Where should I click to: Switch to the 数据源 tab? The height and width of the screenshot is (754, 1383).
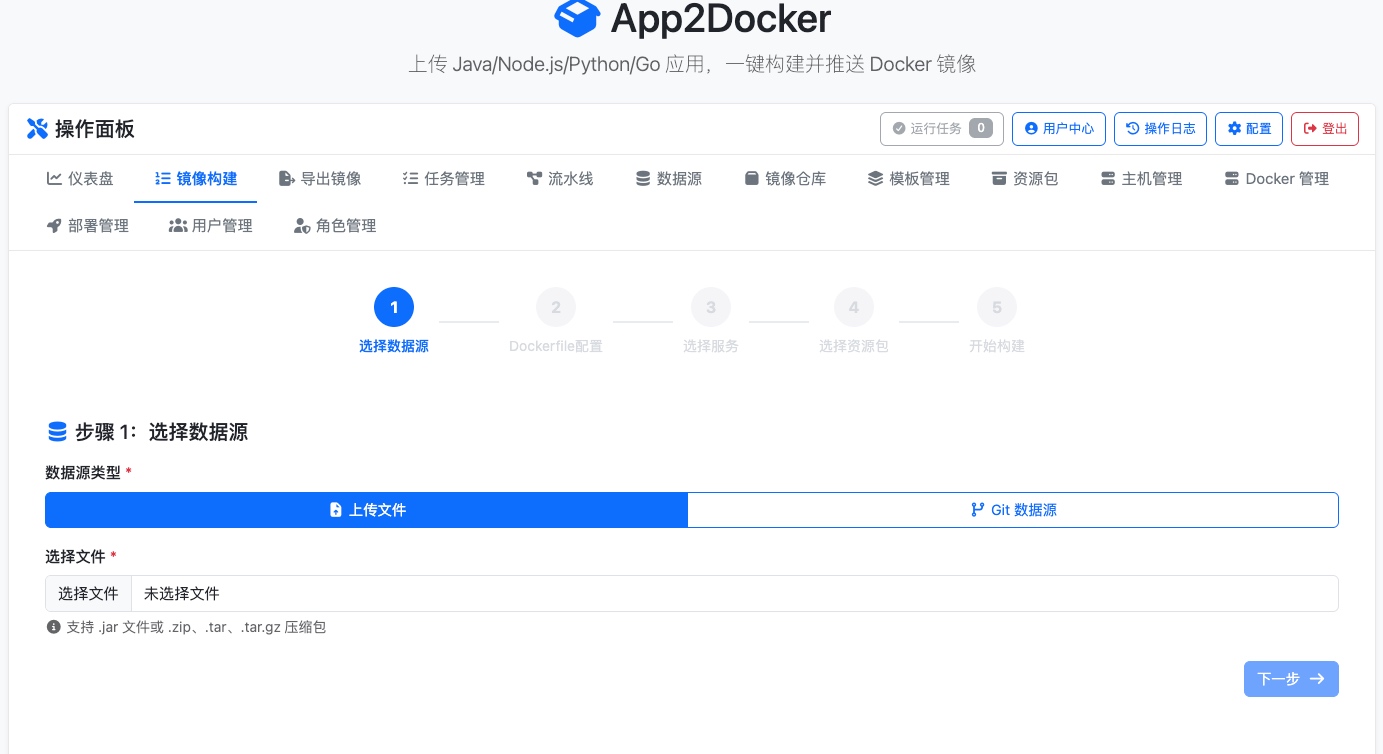point(669,179)
